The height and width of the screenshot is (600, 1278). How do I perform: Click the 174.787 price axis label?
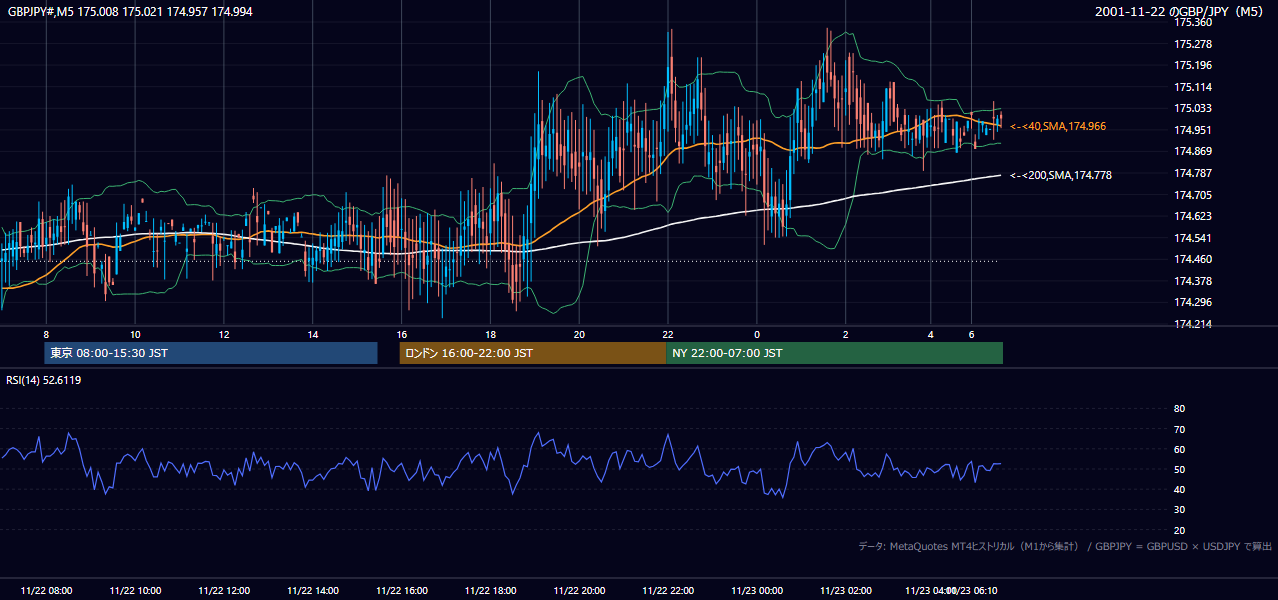click(1193, 173)
